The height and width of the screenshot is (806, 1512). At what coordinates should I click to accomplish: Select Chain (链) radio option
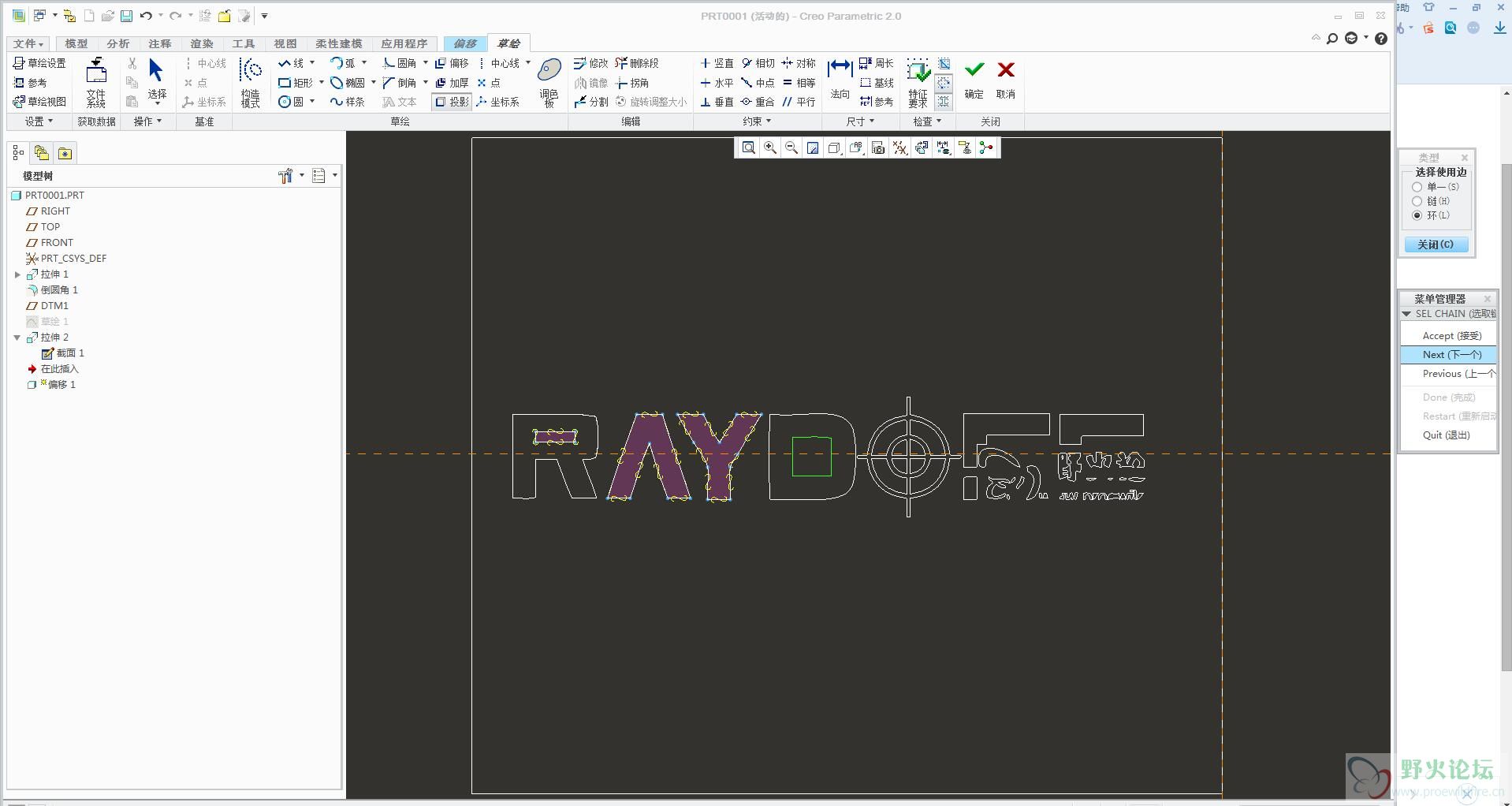(1417, 201)
